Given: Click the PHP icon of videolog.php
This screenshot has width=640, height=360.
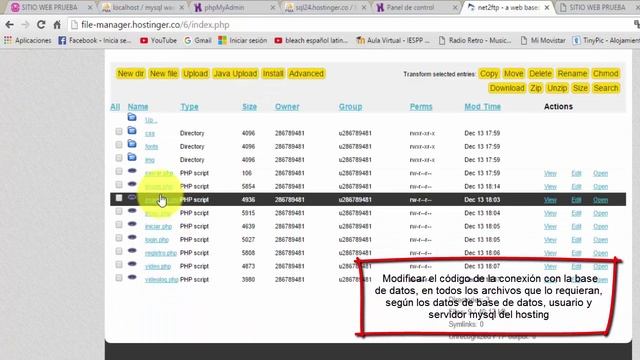Looking at the screenshot, I should pyautogui.click(x=132, y=277).
